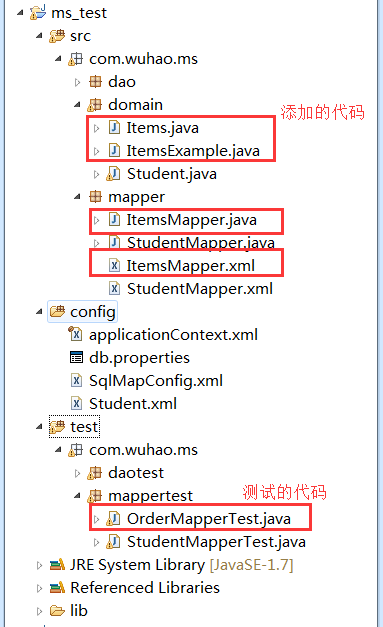
Task: Collapse the domain package
Action: pos(78,105)
